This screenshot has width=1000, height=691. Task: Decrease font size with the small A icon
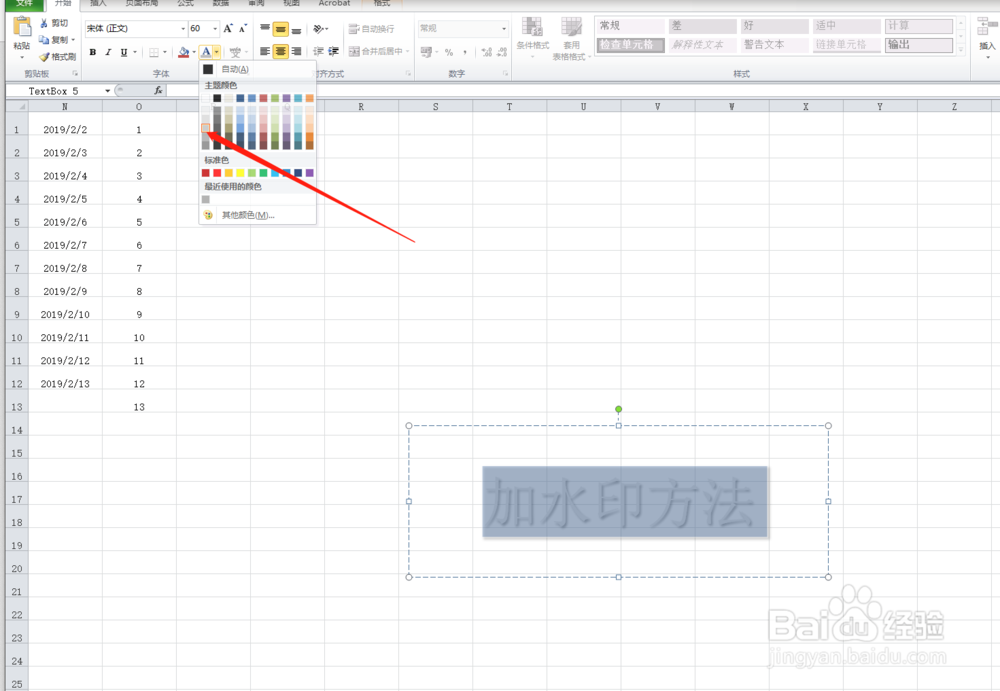(x=242, y=29)
